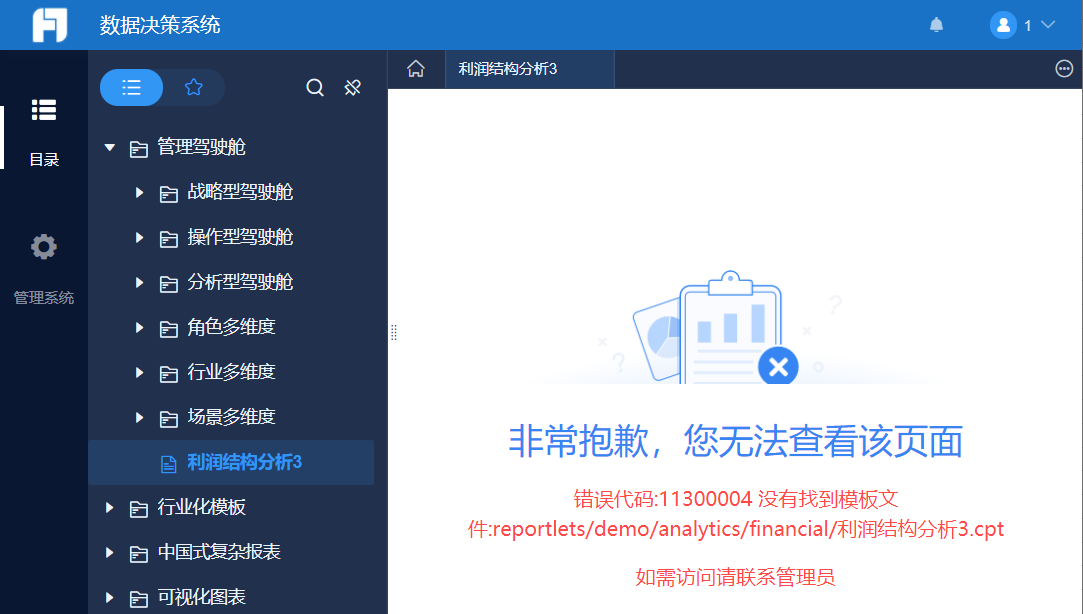Open 管理系统 gear icon in sidebar

44,247
